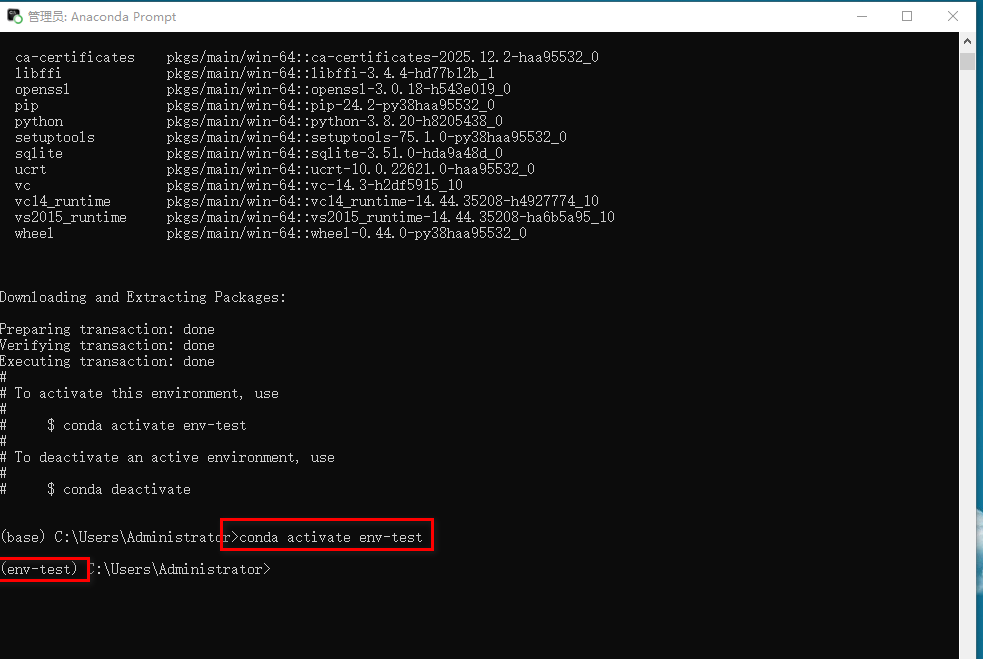Click the libffi package name
Viewport: 983px width, 659px height.
point(38,73)
